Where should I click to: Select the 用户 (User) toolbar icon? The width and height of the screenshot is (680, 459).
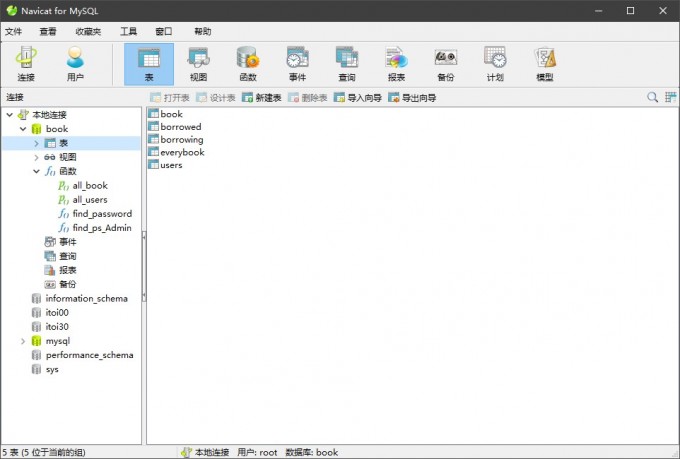click(x=75, y=64)
